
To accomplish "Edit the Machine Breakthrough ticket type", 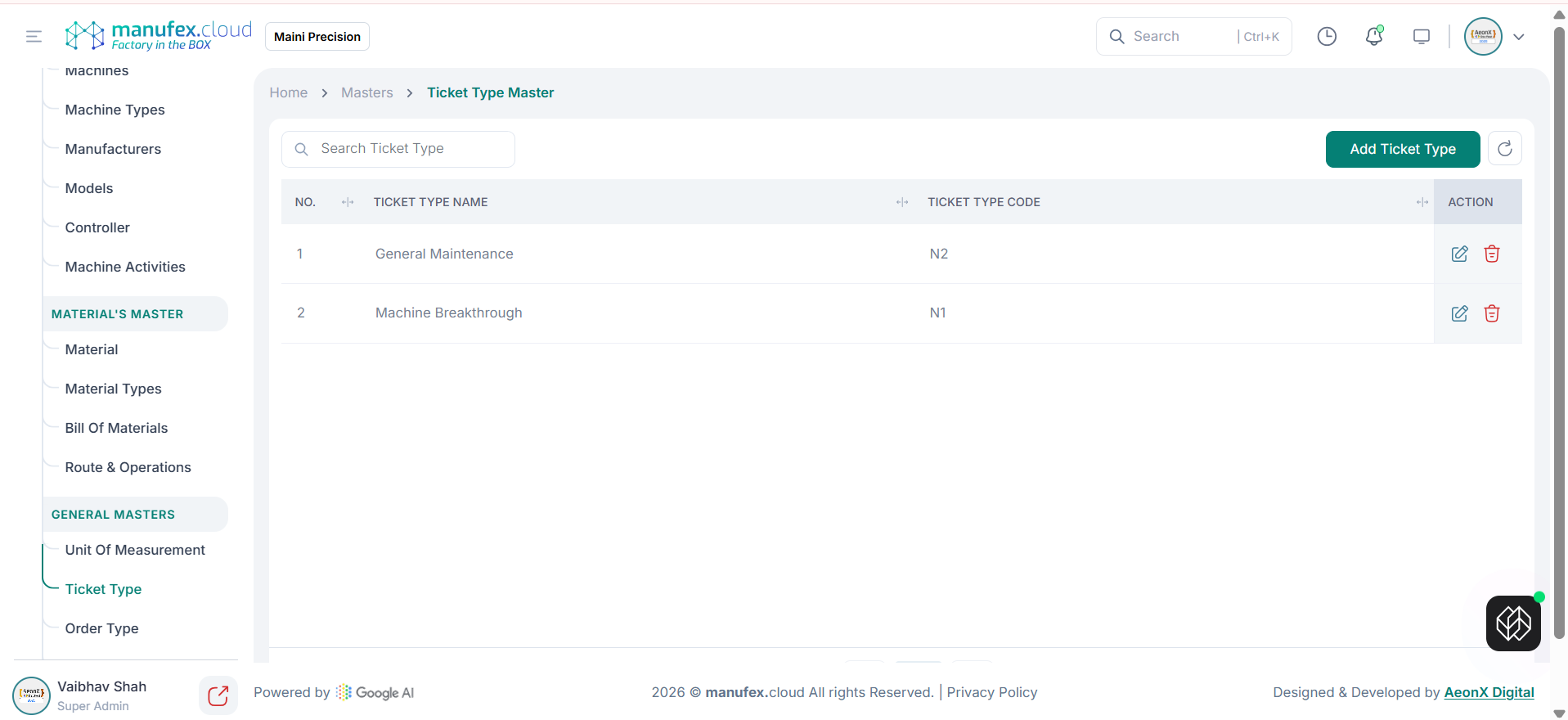I will (1459, 313).
